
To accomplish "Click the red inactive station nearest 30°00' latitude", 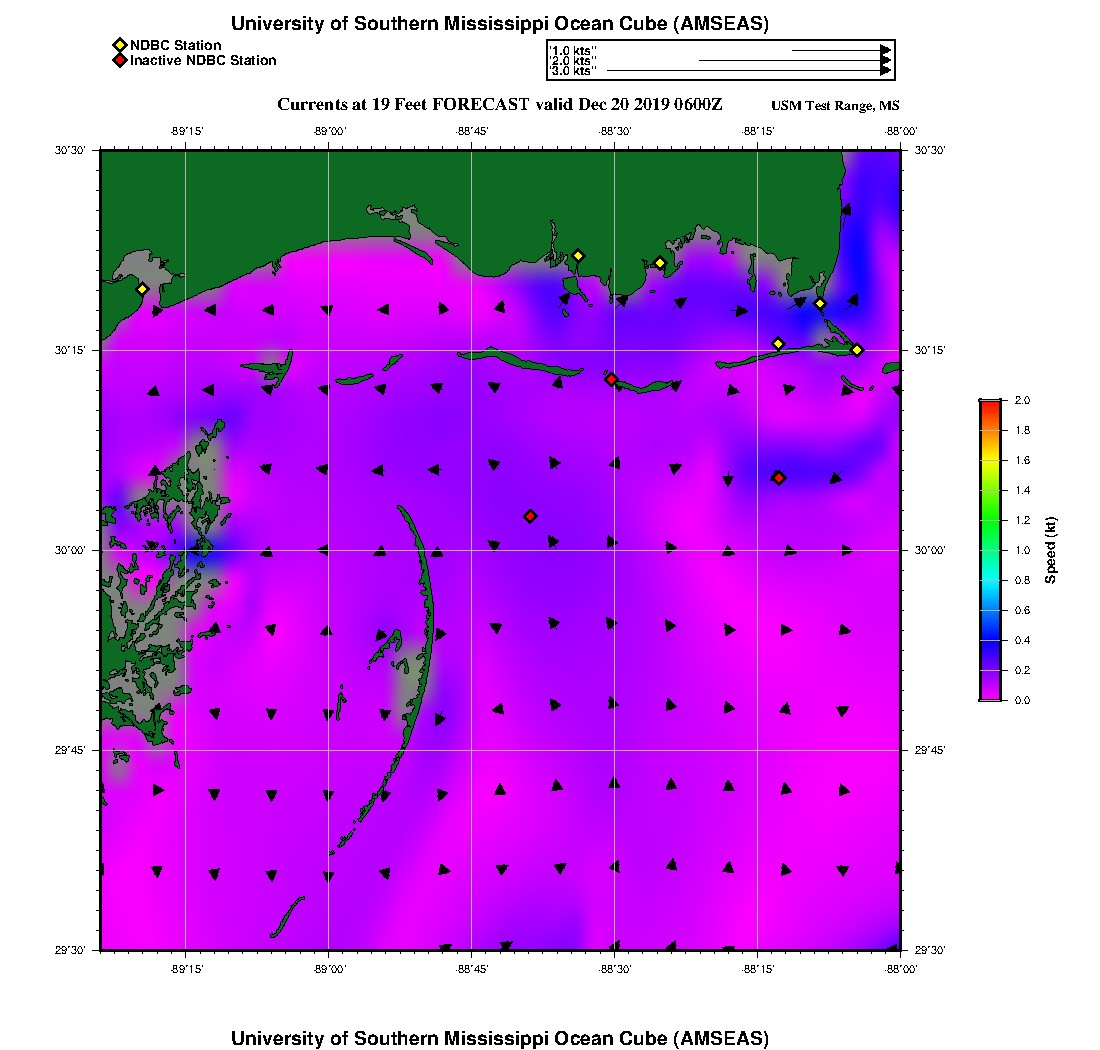I will coord(530,516).
